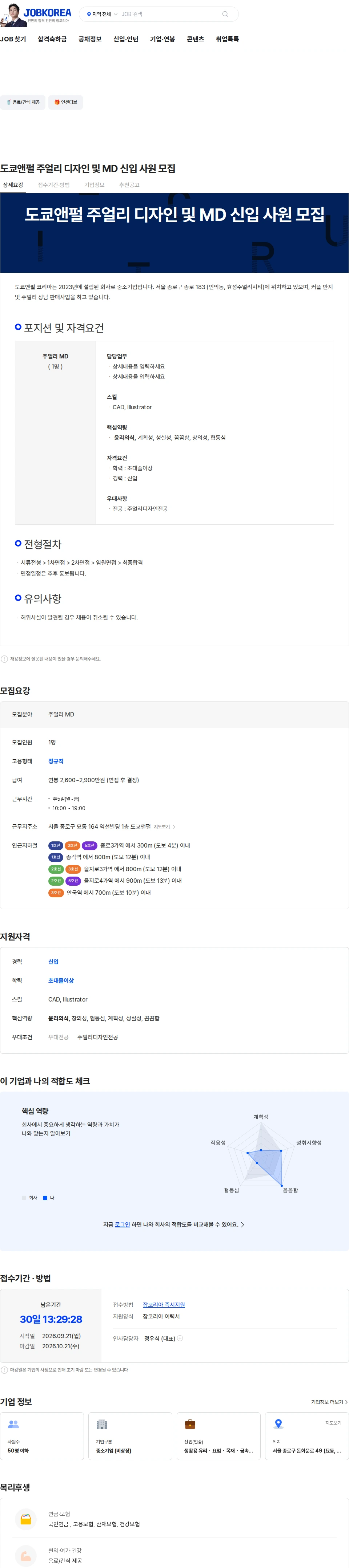Viewport: 349px width, 1568px height.
Task: Open the JOB 찾기 menu
Action: click(13, 39)
